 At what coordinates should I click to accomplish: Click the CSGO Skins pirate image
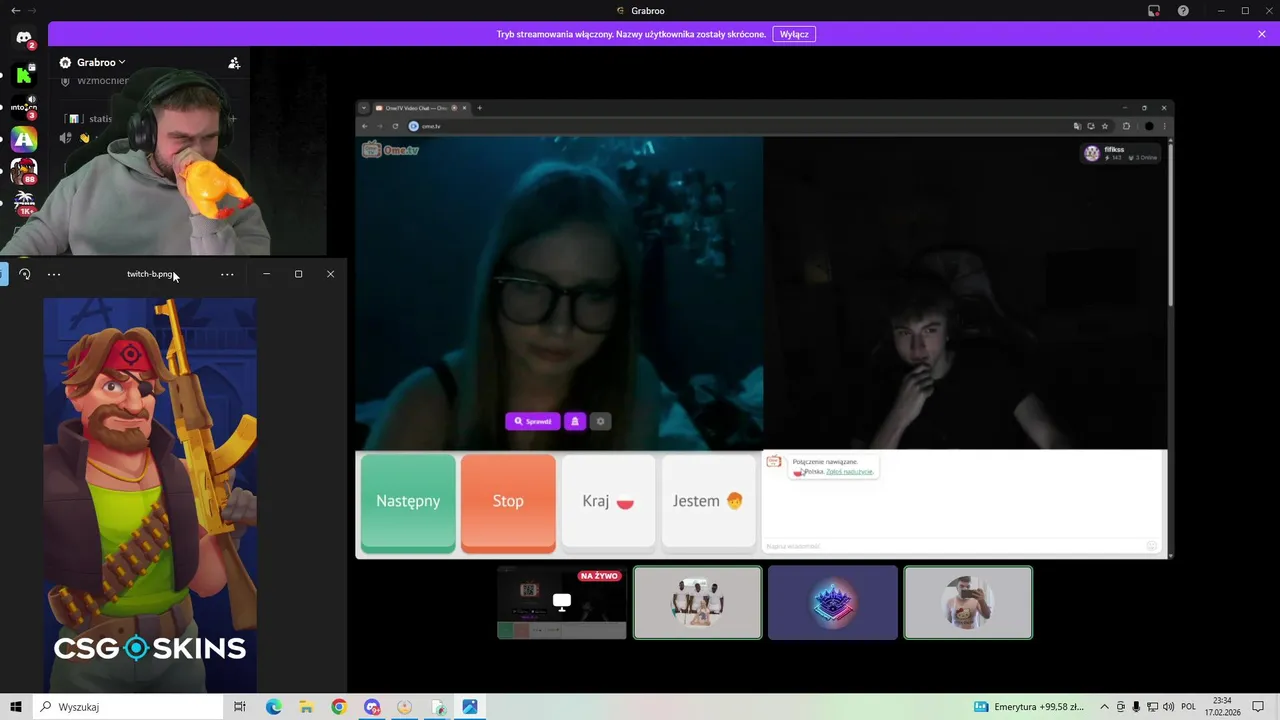(150, 493)
